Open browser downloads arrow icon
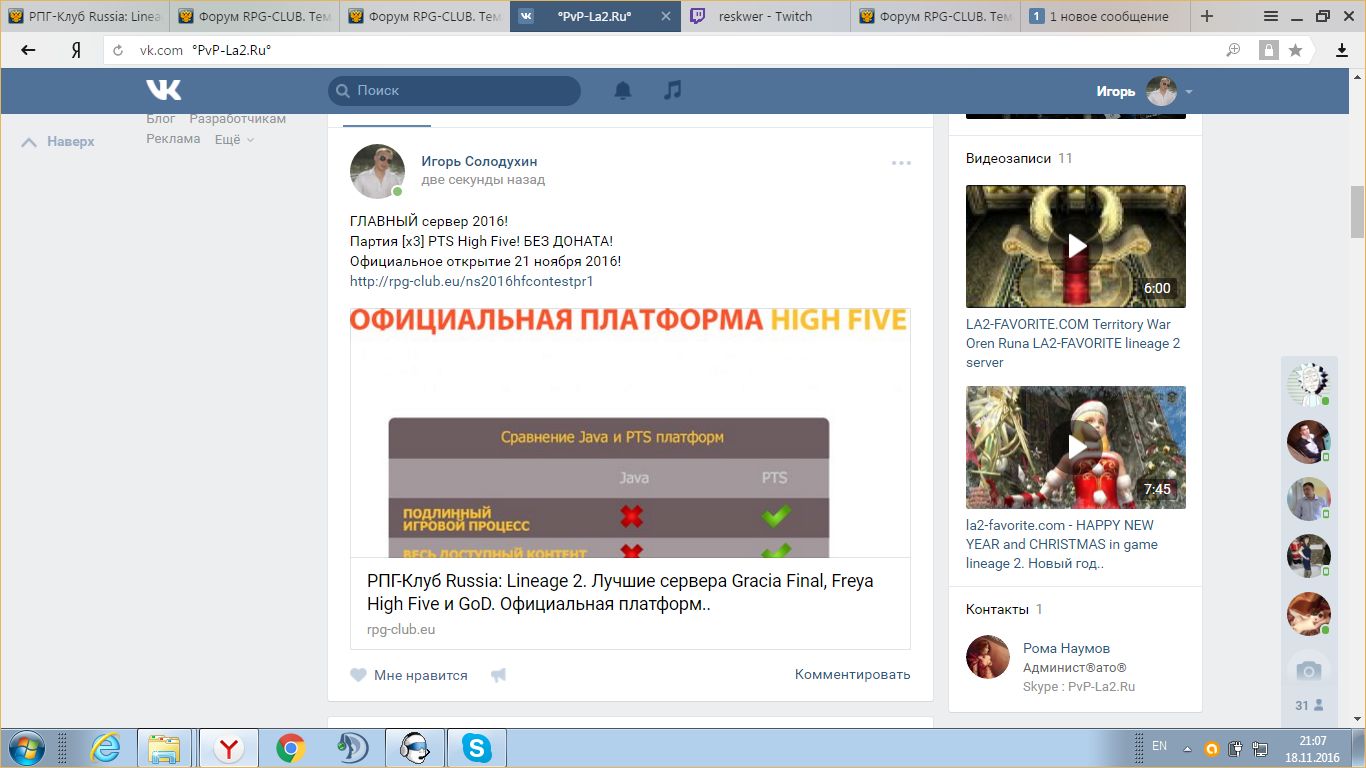1366x768 pixels. (1342, 50)
